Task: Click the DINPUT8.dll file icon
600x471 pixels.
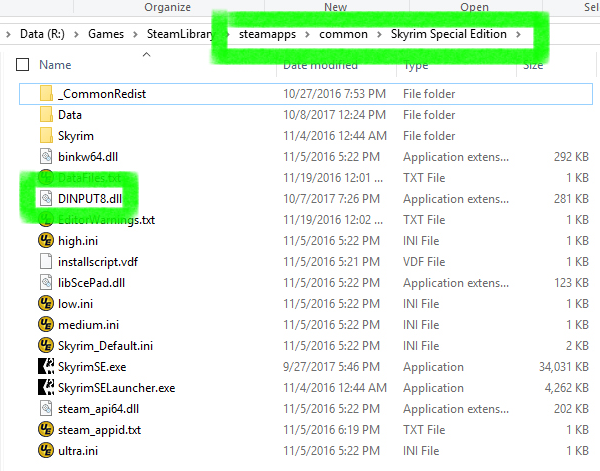Action: (46, 199)
